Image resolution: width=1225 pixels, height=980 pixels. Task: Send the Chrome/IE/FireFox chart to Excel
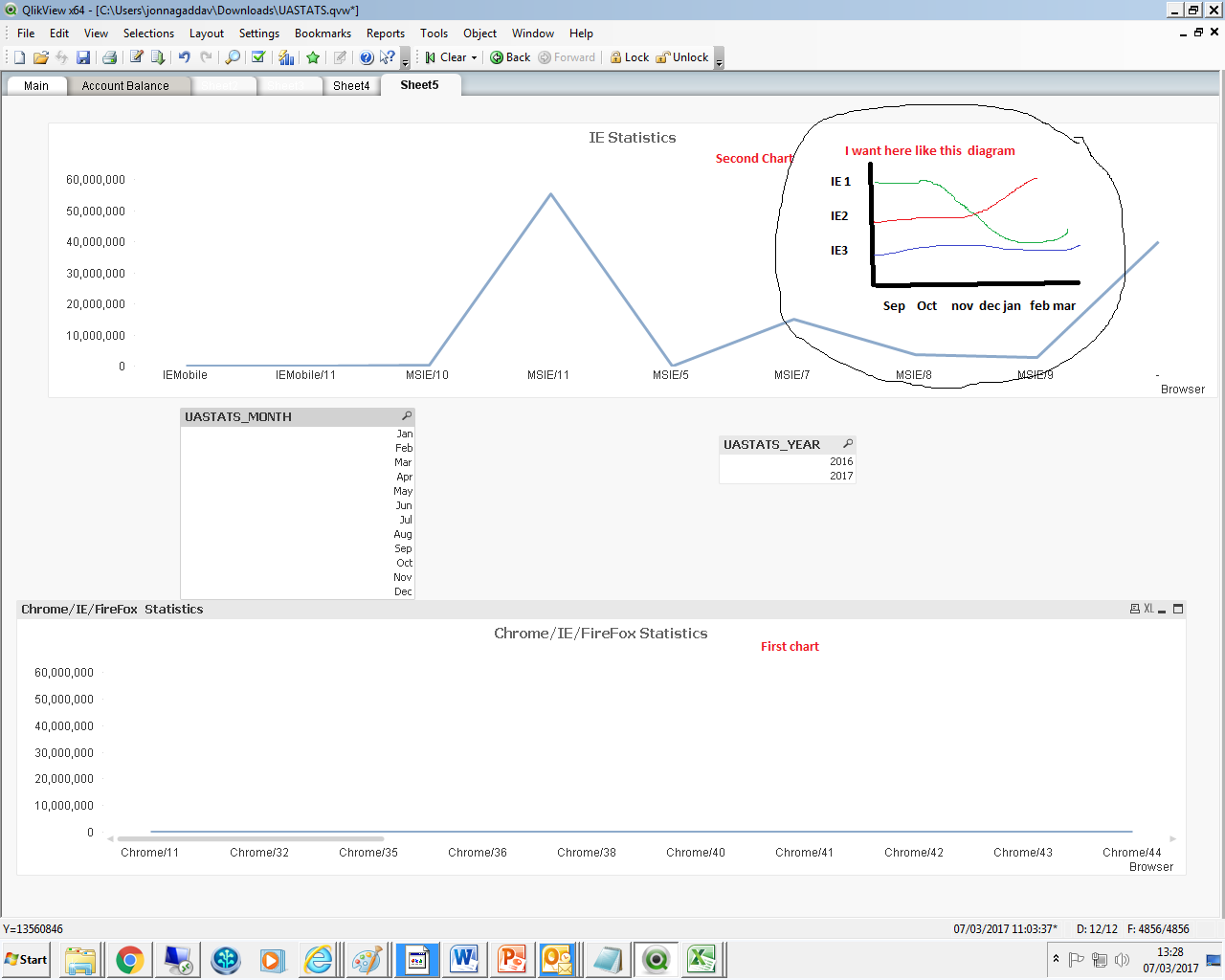click(1148, 609)
